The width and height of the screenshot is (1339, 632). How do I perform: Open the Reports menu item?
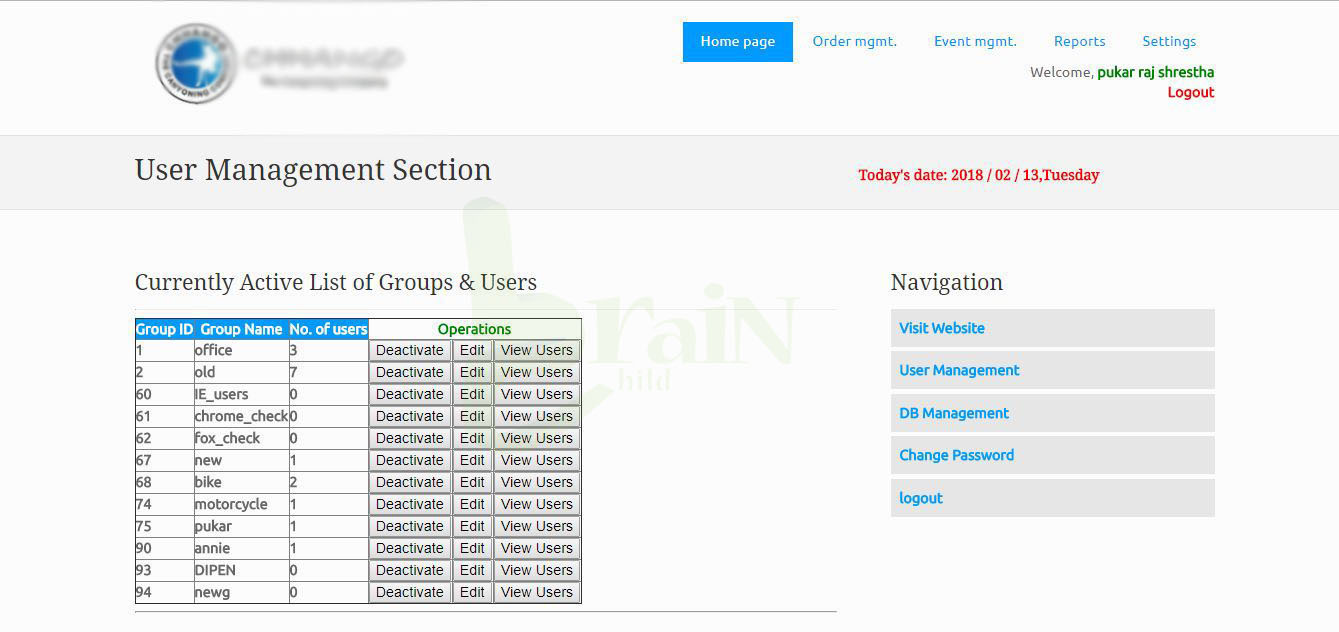[x=1079, y=42]
